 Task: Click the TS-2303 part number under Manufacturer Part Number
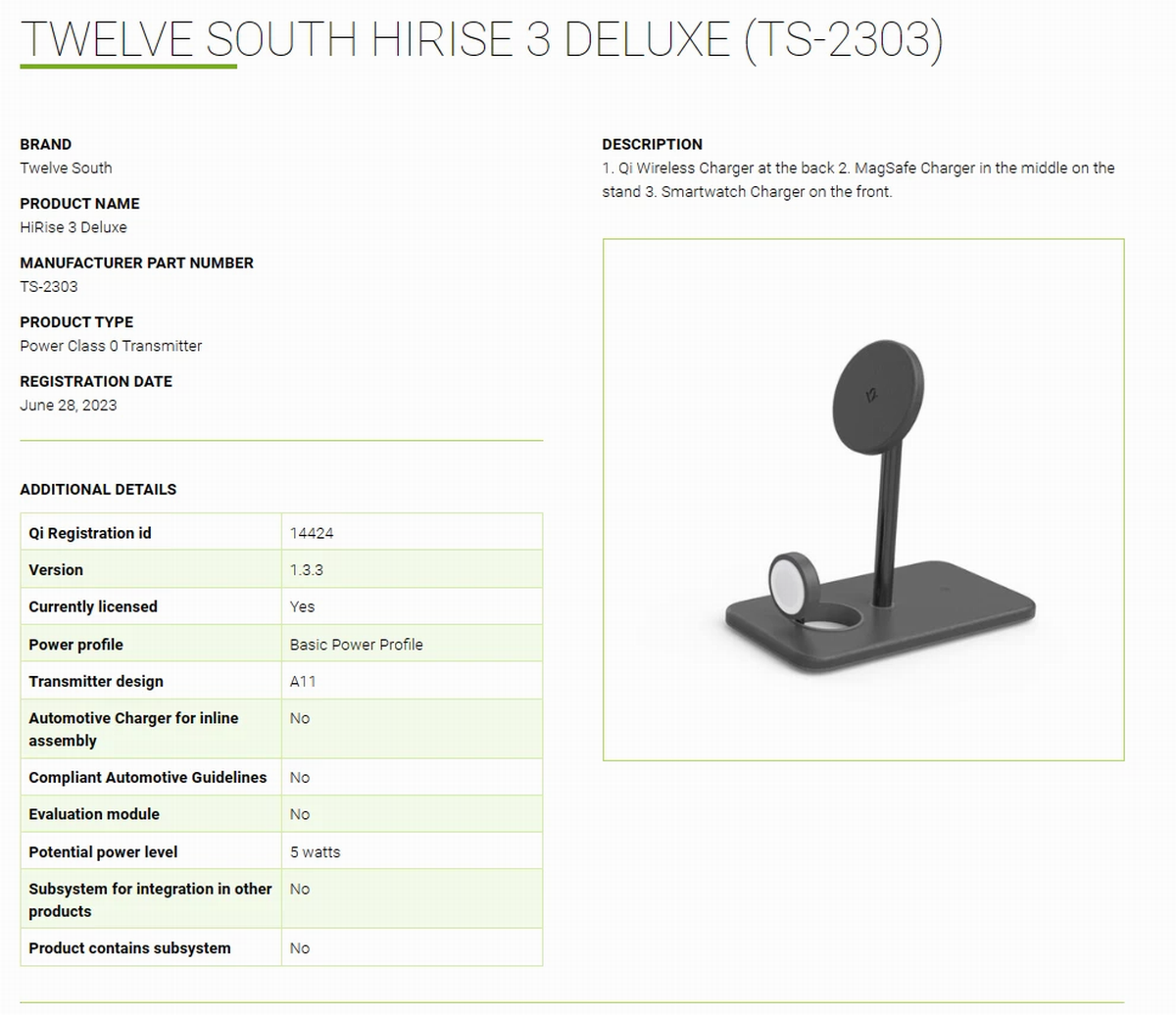tap(49, 286)
